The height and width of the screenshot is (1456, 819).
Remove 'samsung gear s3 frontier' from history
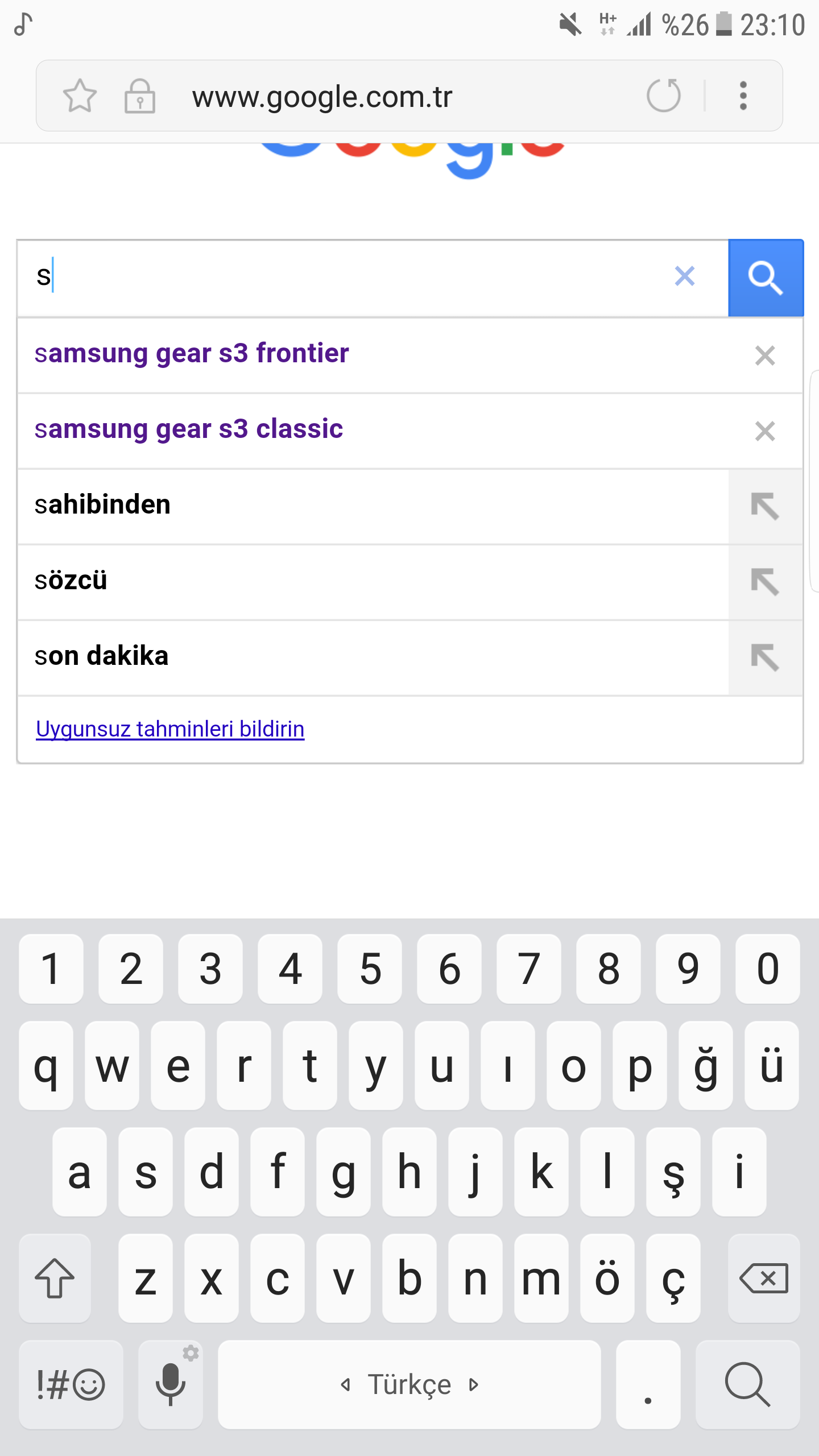tap(765, 355)
